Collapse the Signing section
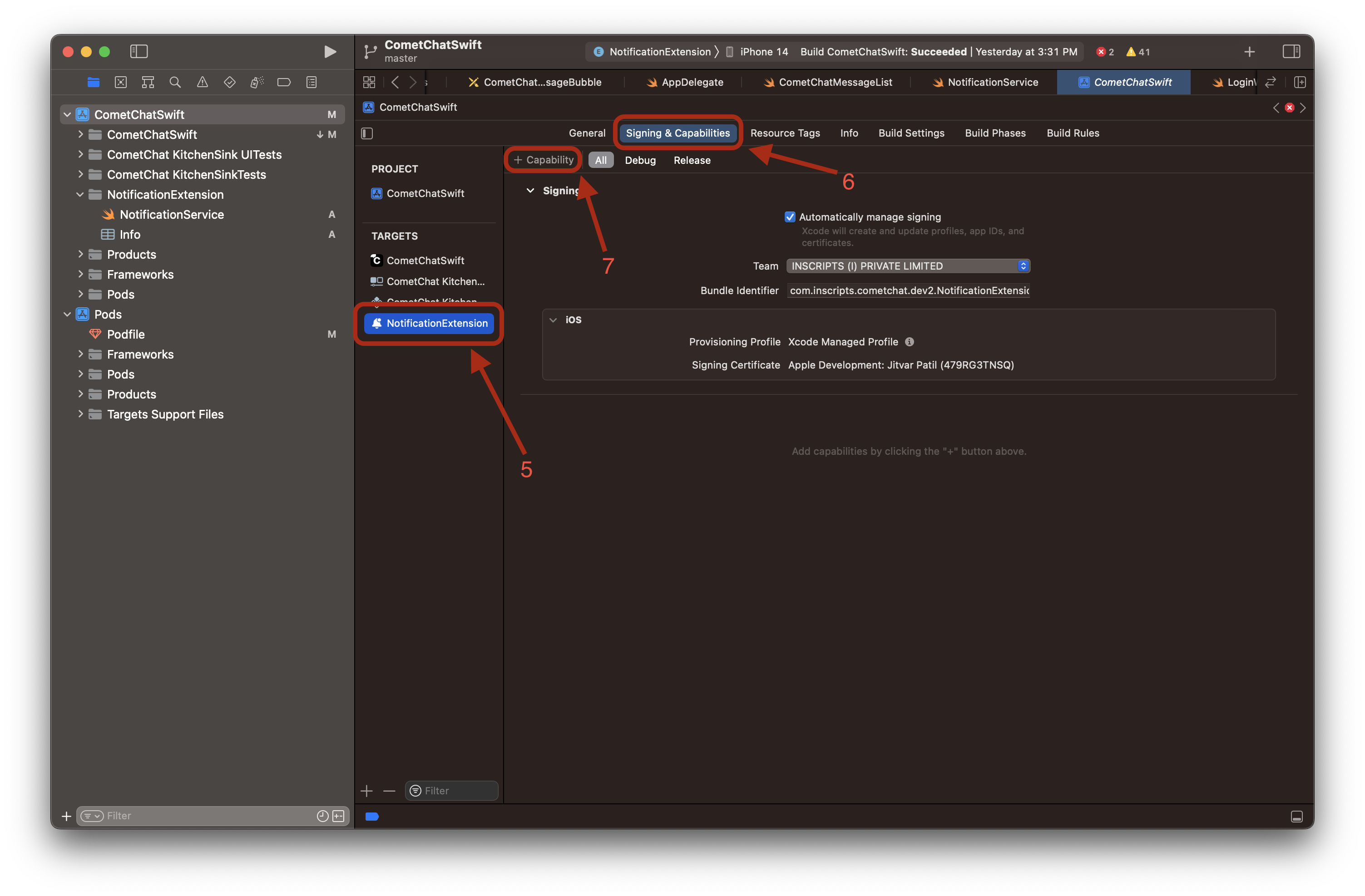1365x896 pixels. point(530,191)
